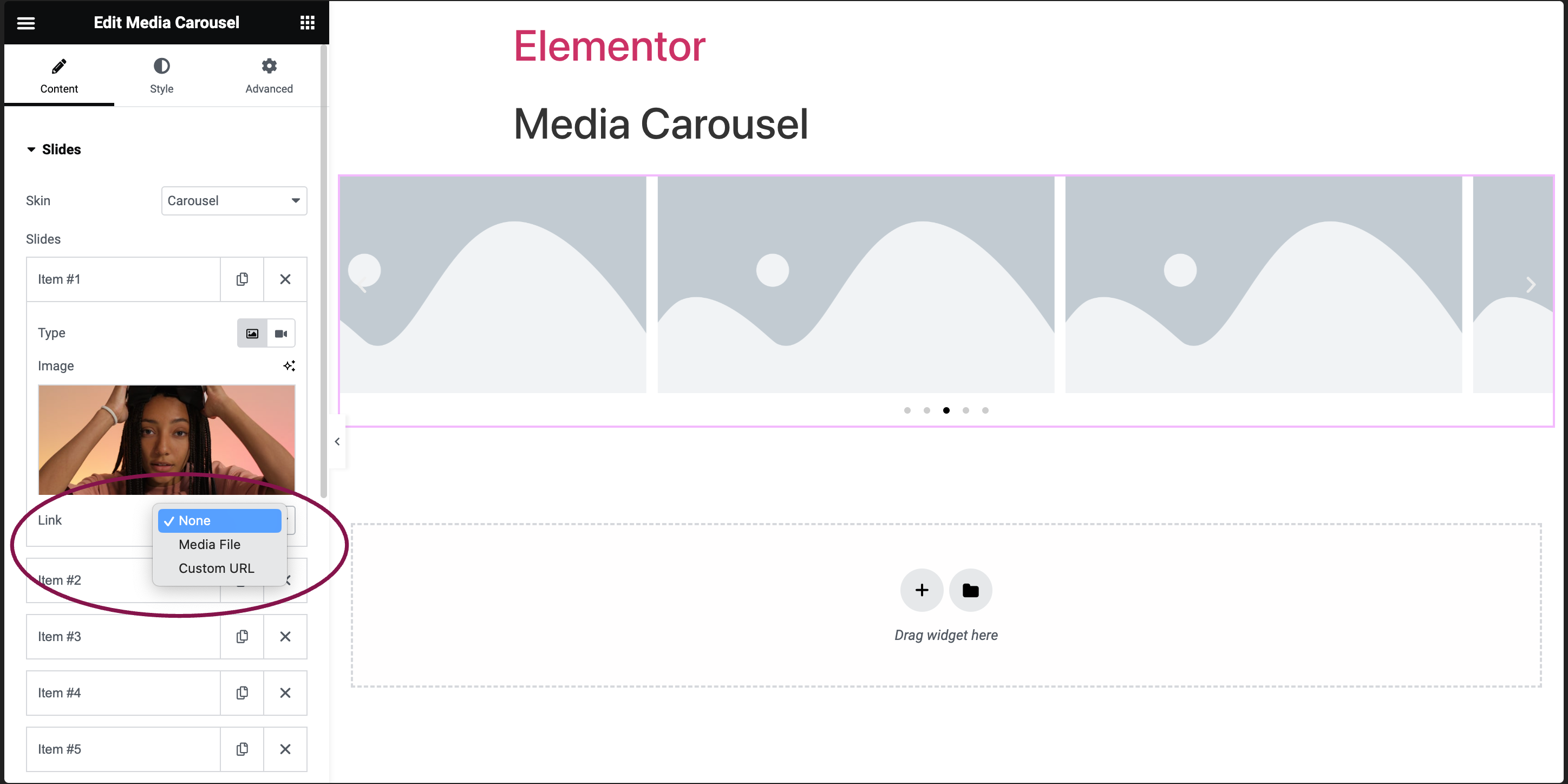Switch to the Style tab

point(161,75)
